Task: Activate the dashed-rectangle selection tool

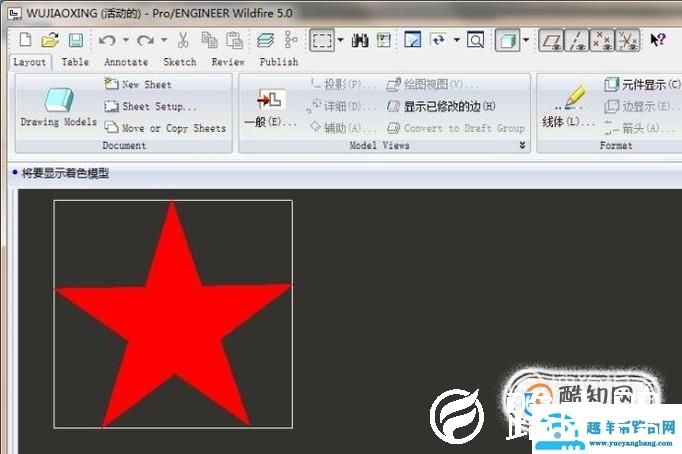Action: pos(322,40)
